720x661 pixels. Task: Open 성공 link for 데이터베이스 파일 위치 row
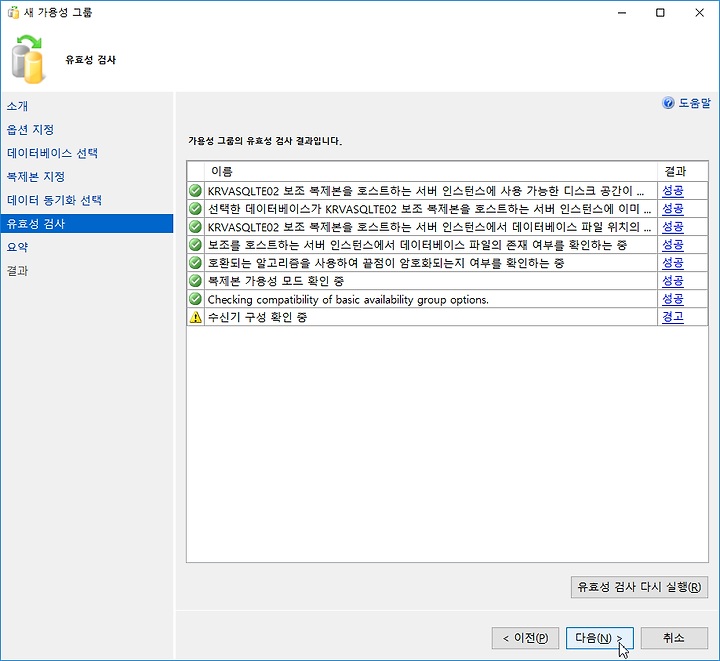673,227
